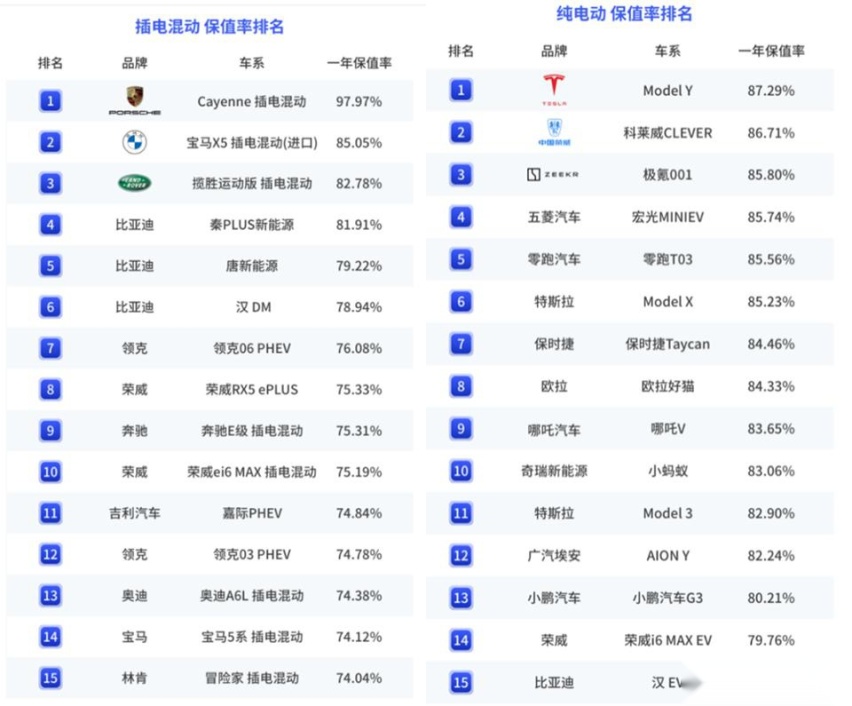Viewport: 852px width, 706px height.
Task: Click the 领克06 PHEV model name
Action: click(x=252, y=348)
